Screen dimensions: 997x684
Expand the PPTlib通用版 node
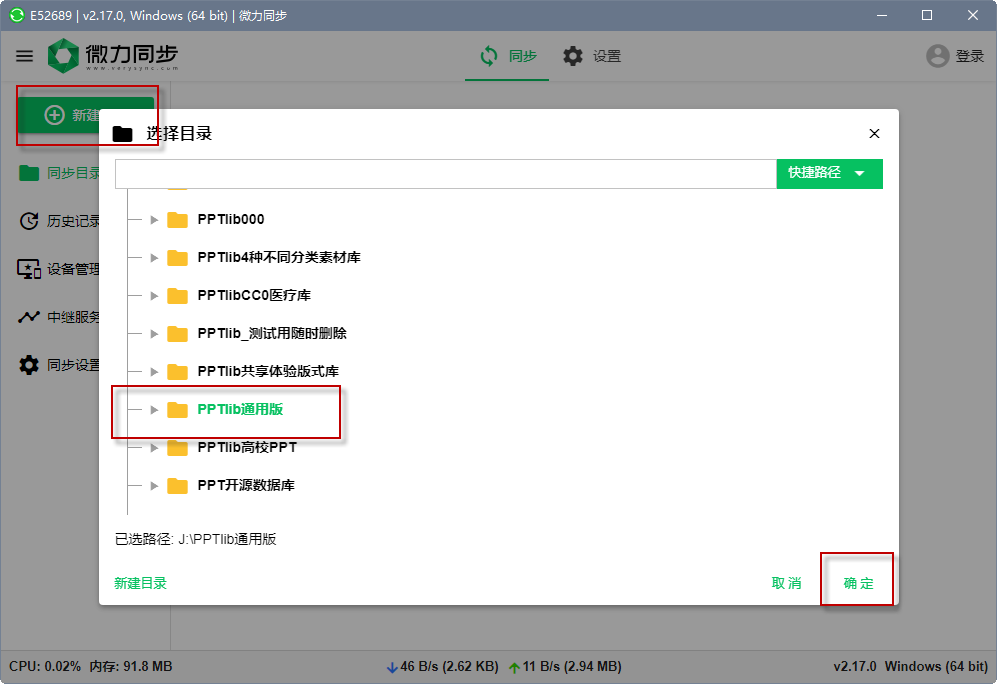[154, 410]
